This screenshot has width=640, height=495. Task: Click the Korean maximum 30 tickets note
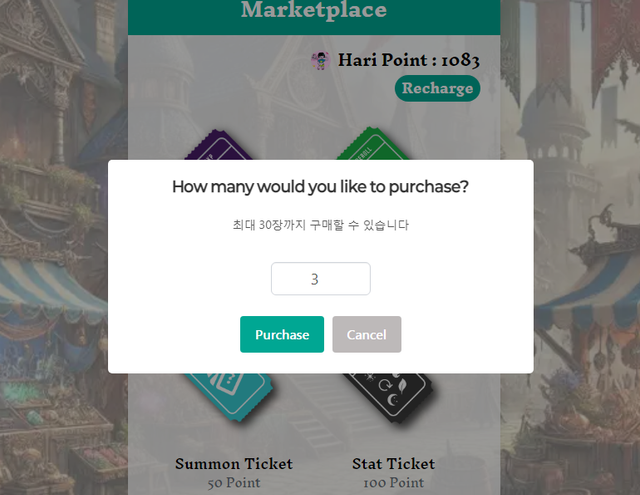tap(320, 225)
